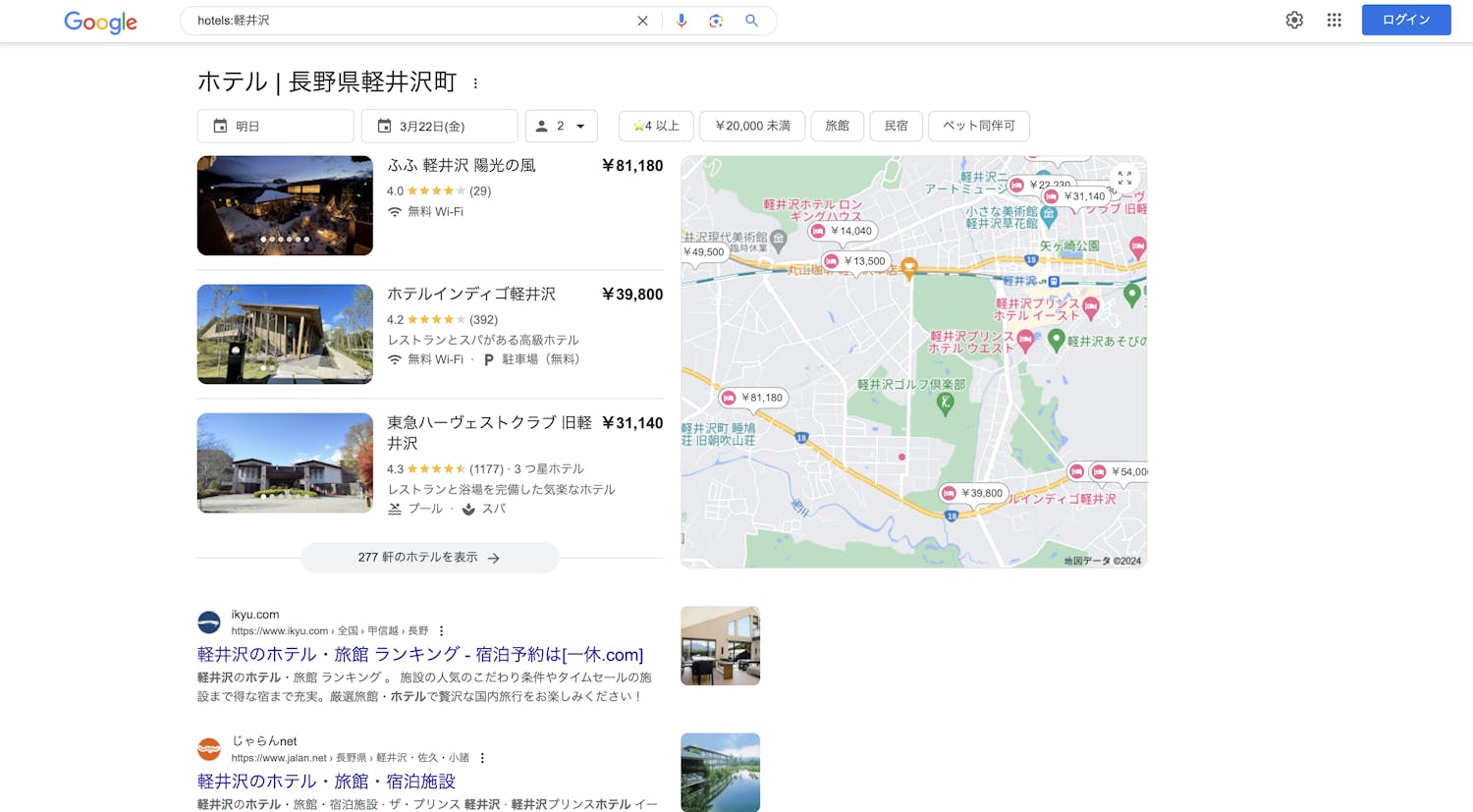Expand the guest count dropdown showing 2
Viewport: 1473px width, 812px height.
pos(561,126)
